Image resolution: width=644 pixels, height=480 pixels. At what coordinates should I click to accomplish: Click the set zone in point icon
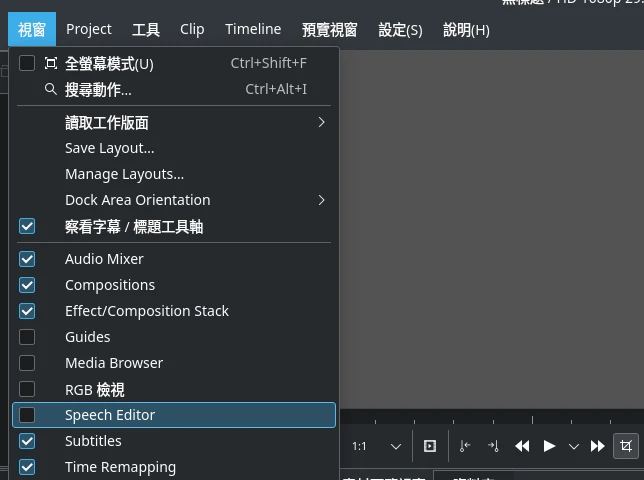(x=465, y=446)
